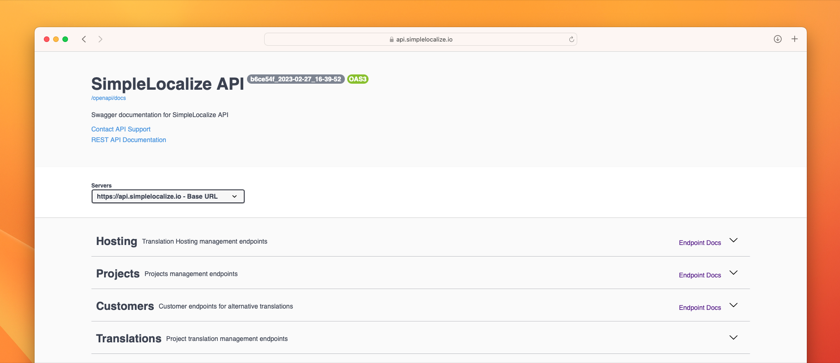Expand the Translations section chevron

pos(733,337)
